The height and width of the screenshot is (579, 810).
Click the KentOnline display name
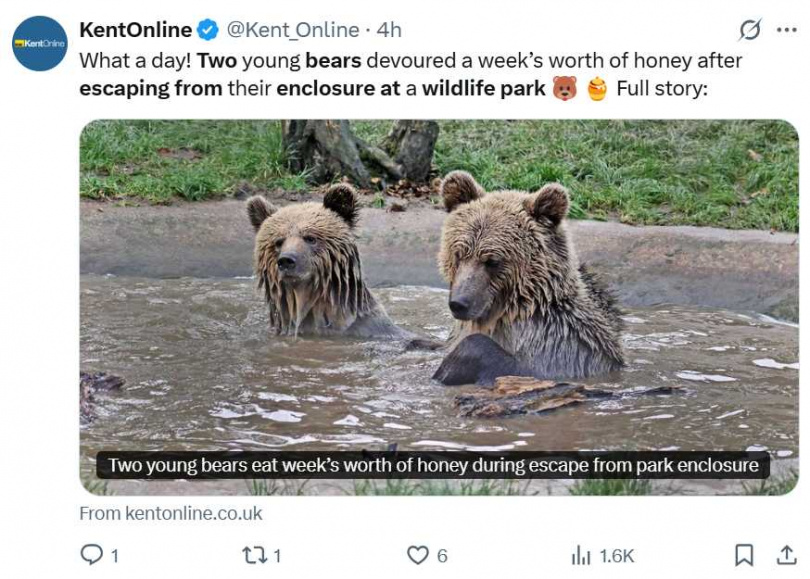click(135, 29)
